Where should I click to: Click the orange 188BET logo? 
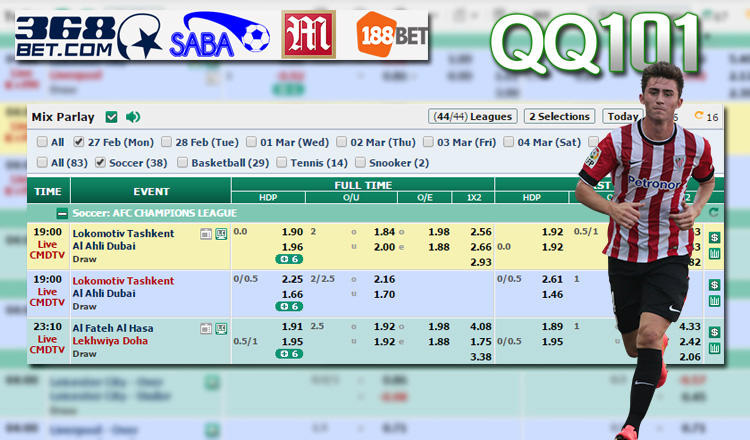coord(392,34)
